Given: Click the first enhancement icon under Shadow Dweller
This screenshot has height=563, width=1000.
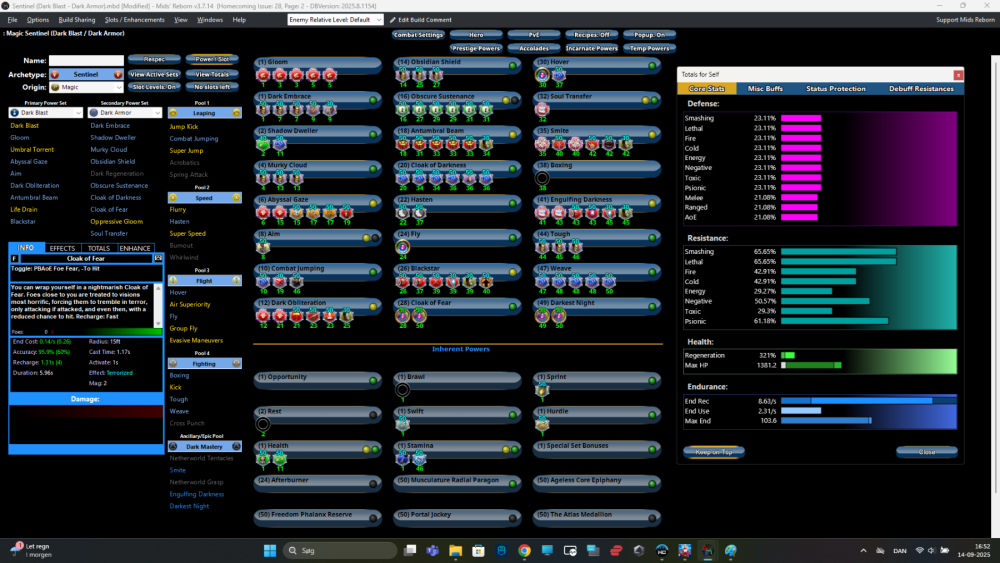Looking at the screenshot, I should pyautogui.click(x=263, y=143).
